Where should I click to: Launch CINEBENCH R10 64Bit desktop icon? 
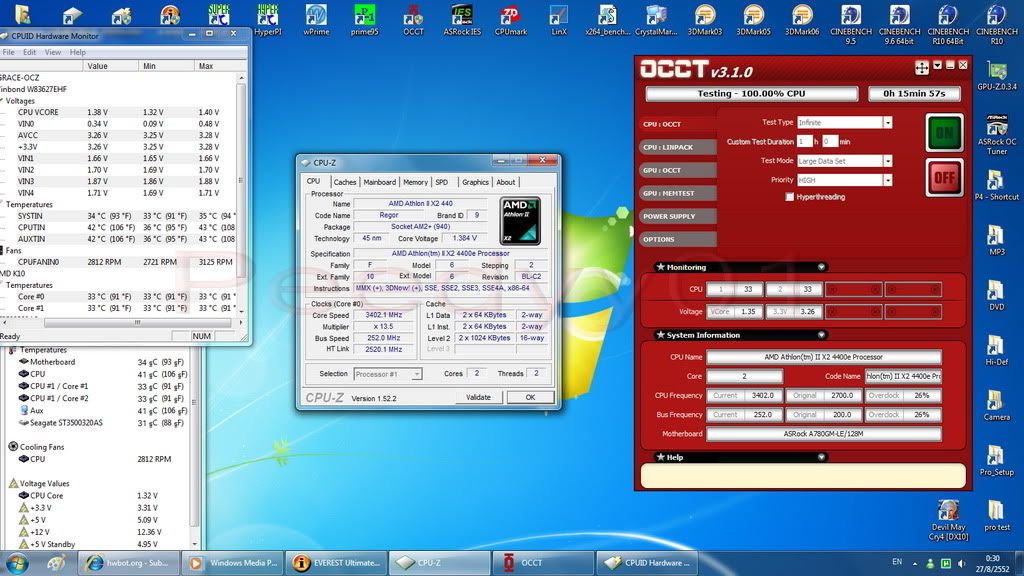pyautogui.click(x=948, y=24)
